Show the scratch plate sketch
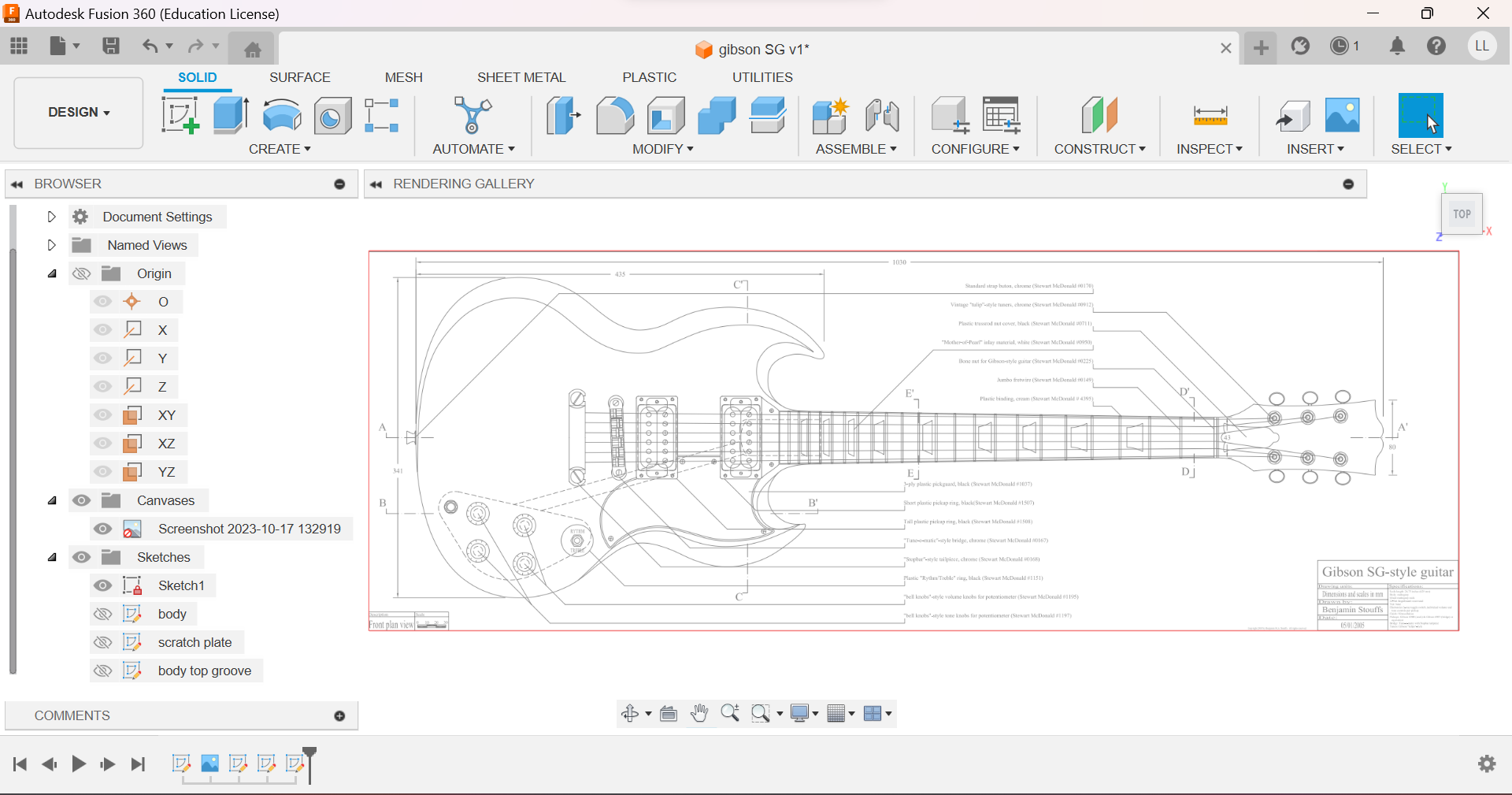Image resolution: width=1512 pixels, height=795 pixels. click(x=102, y=642)
